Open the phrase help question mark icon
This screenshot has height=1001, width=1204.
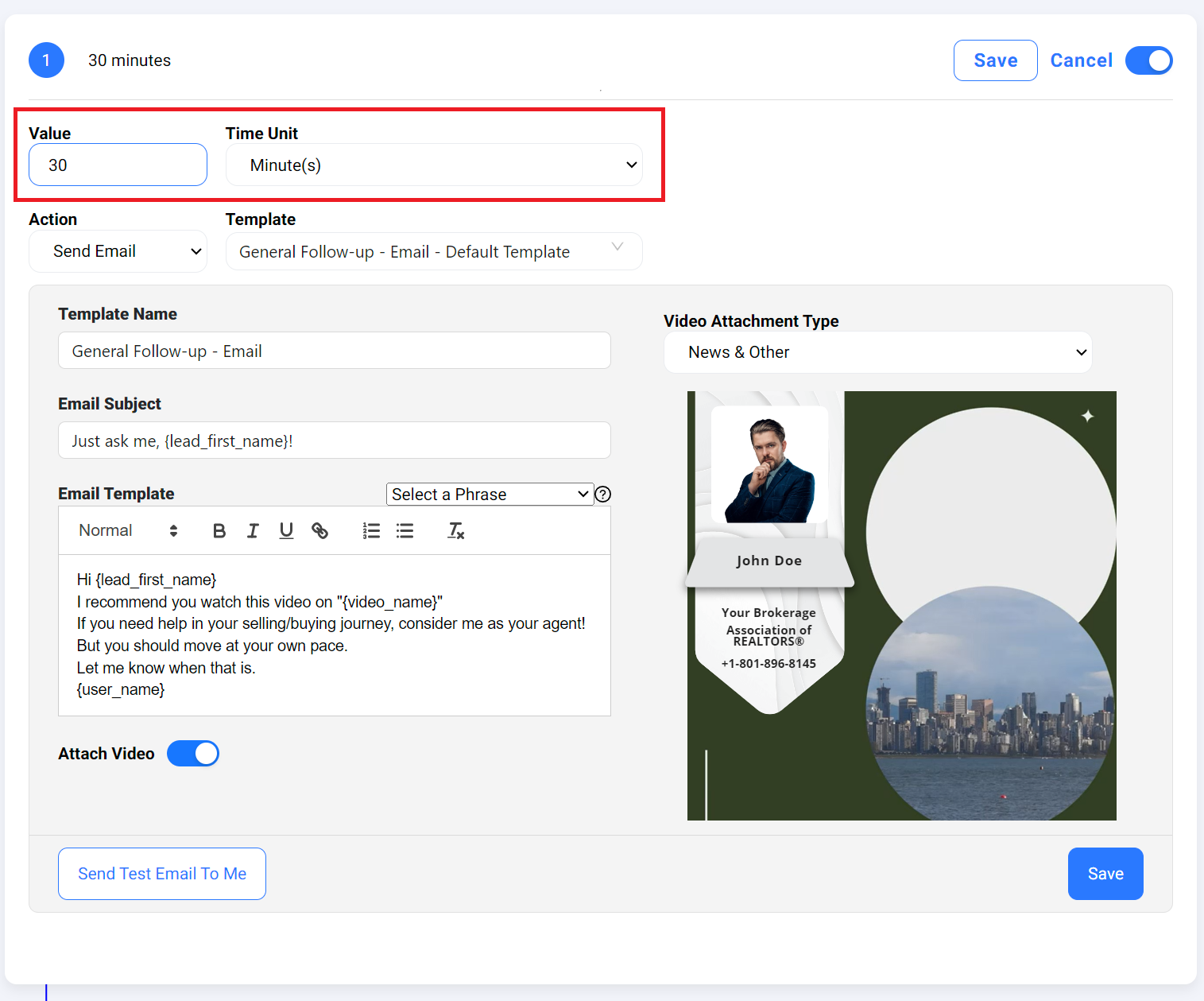tap(603, 495)
